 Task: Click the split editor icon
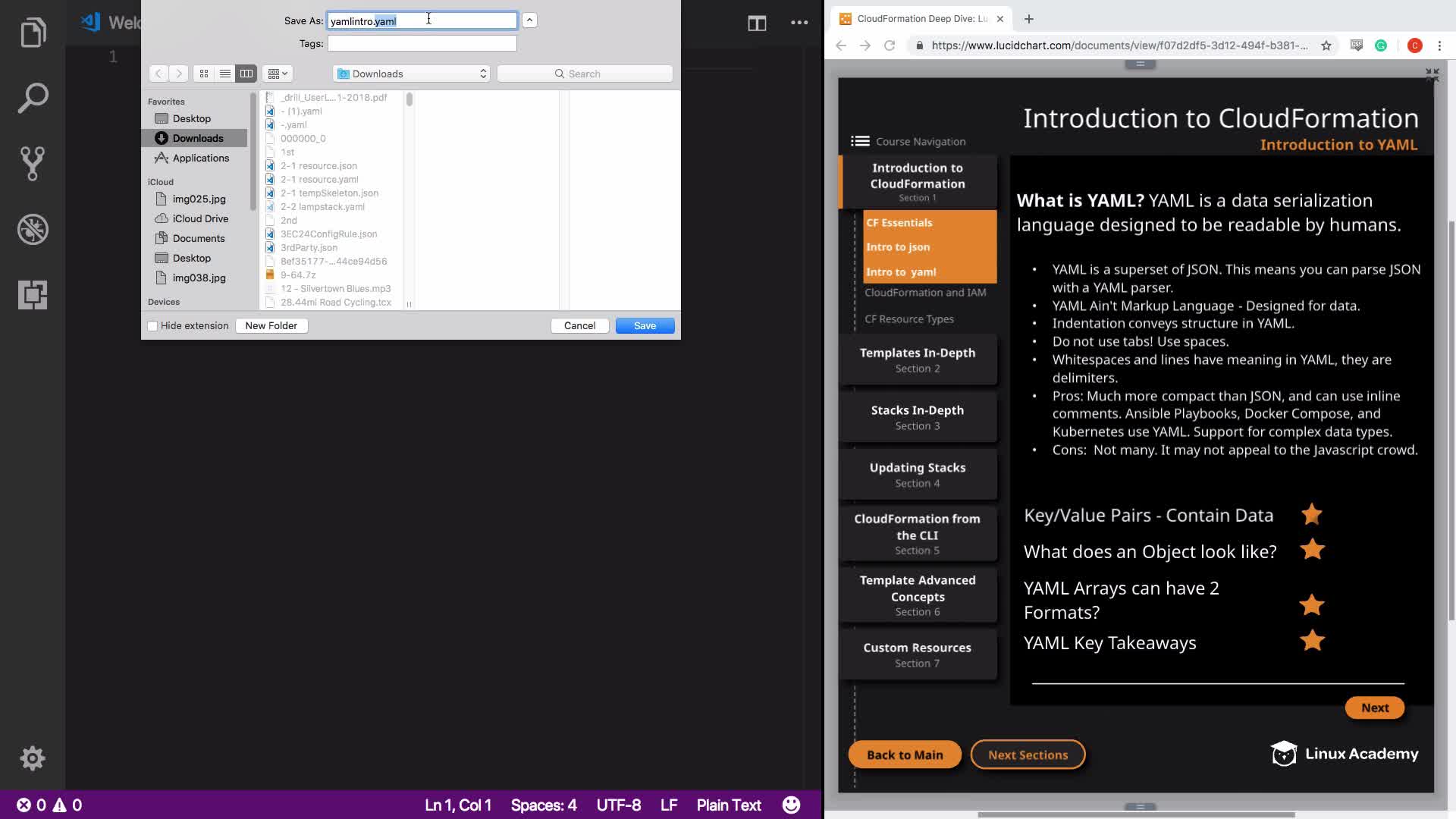coord(756,23)
